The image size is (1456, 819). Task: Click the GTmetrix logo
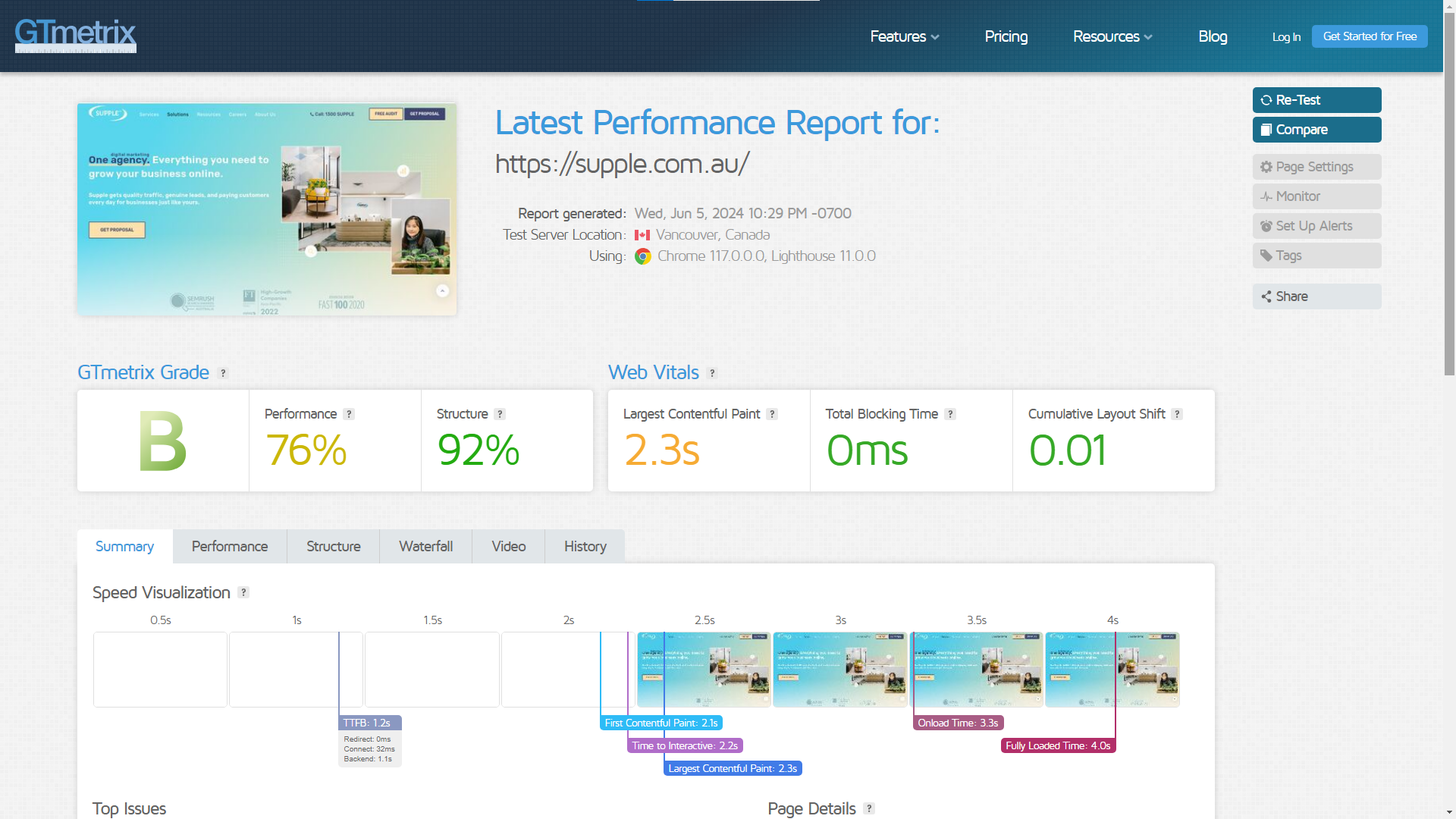(76, 35)
